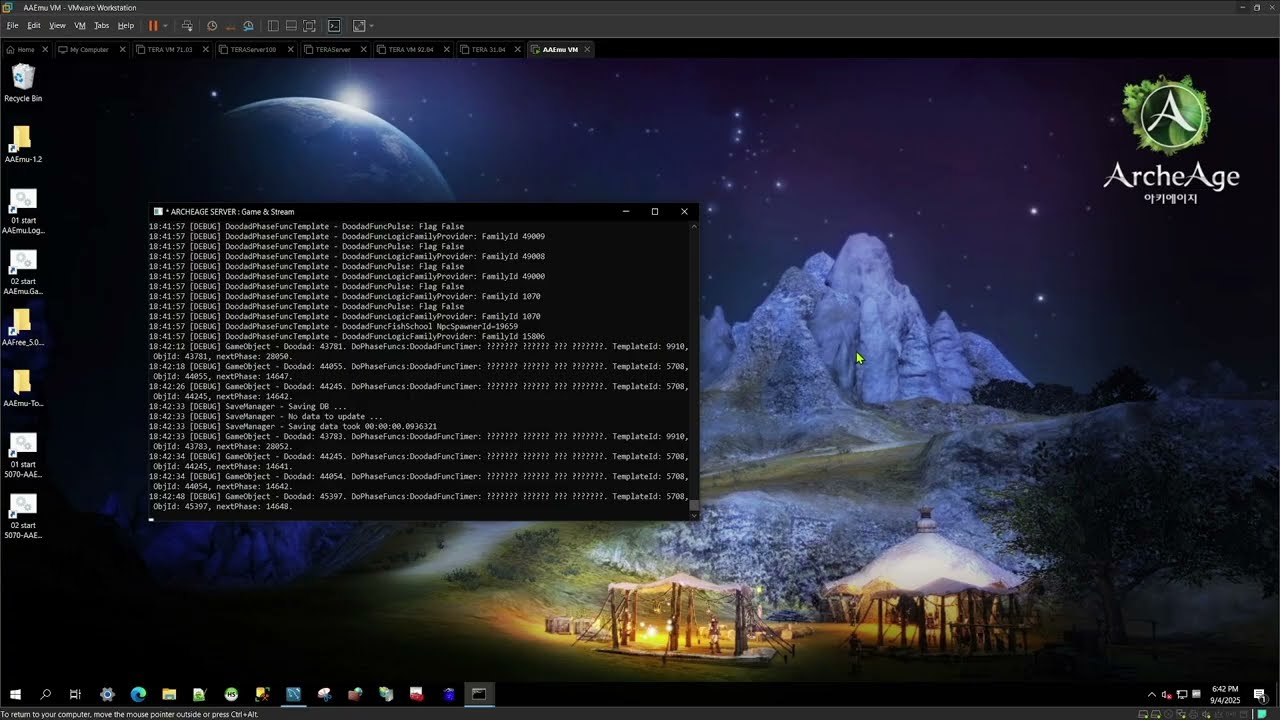Screen dimensions: 1280x720
Task: Take a snapshot of this VM
Action: [211, 25]
